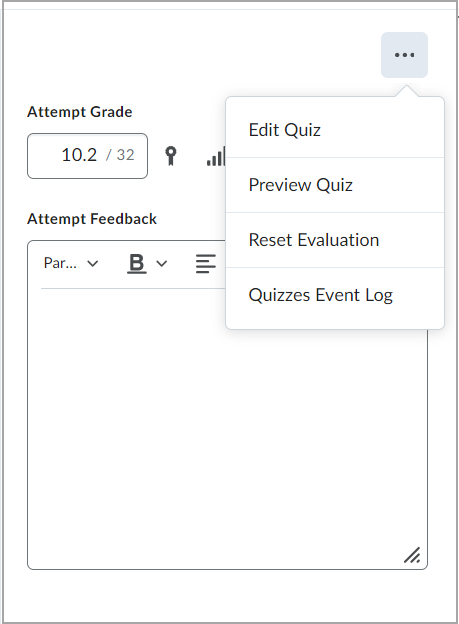Open the Paragraph format dropdown
The width and height of the screenshot is (459, 624).
tap(71, 263)
